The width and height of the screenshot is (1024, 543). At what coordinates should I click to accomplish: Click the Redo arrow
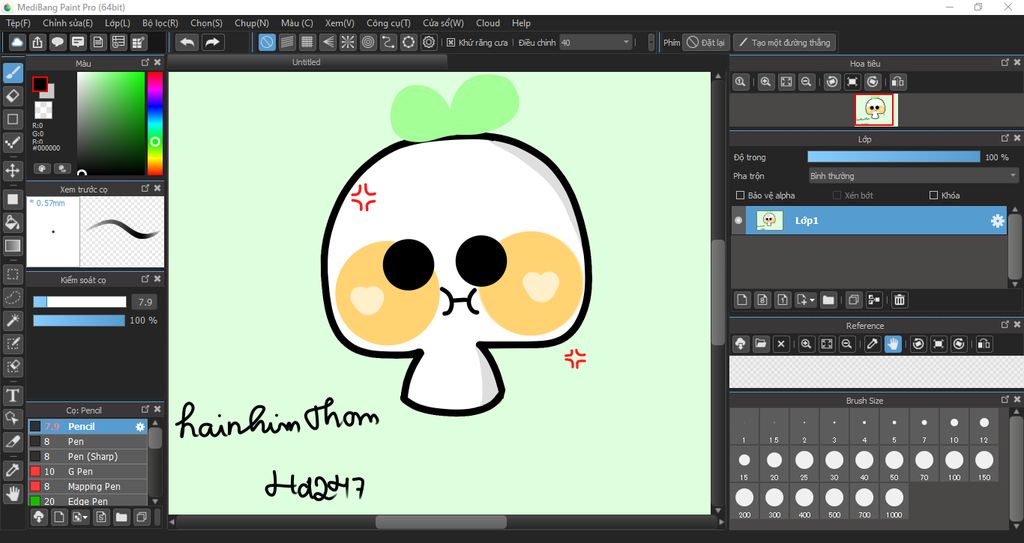pyautogui.click(x=212, y=42)
